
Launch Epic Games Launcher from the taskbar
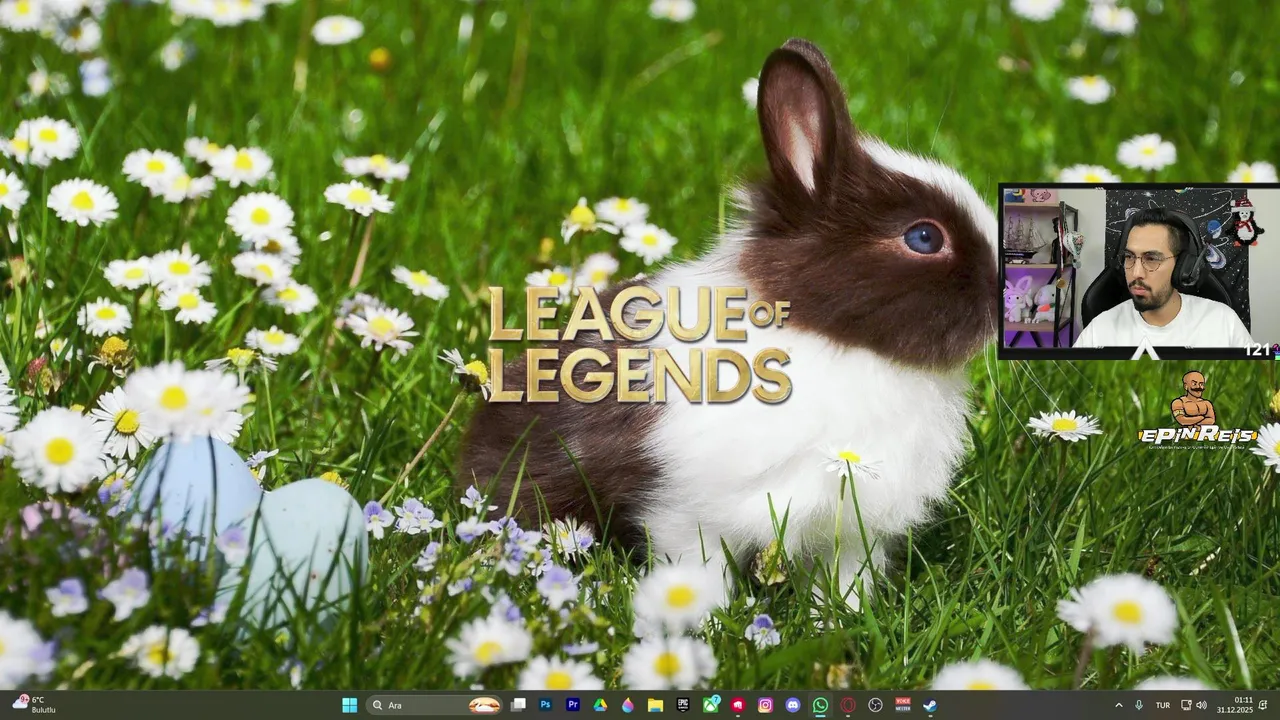pos(683,705)
